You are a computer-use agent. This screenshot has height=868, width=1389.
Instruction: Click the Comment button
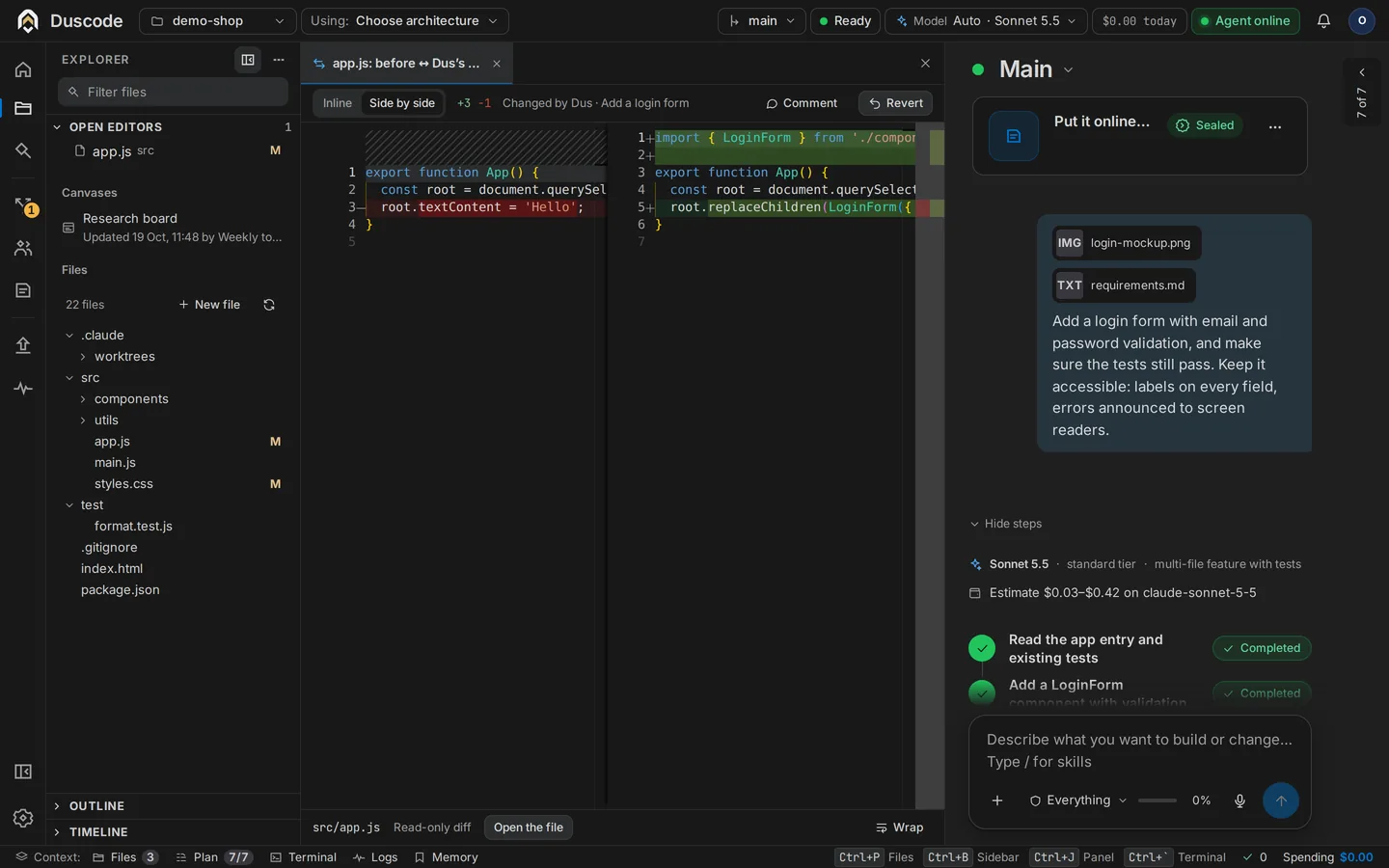(x=802, y=103)
